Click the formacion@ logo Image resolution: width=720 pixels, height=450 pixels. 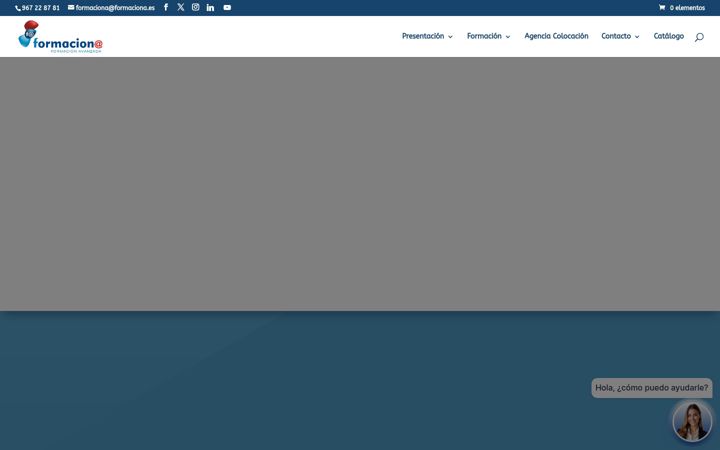point(60,37)
